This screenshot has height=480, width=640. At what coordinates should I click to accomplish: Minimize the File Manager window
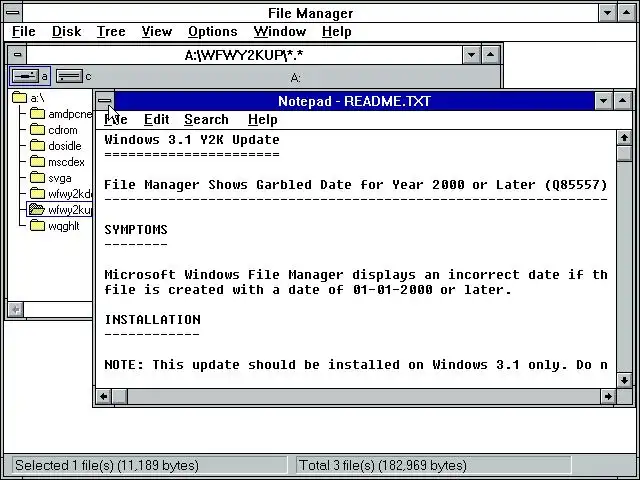click(607, 13)
